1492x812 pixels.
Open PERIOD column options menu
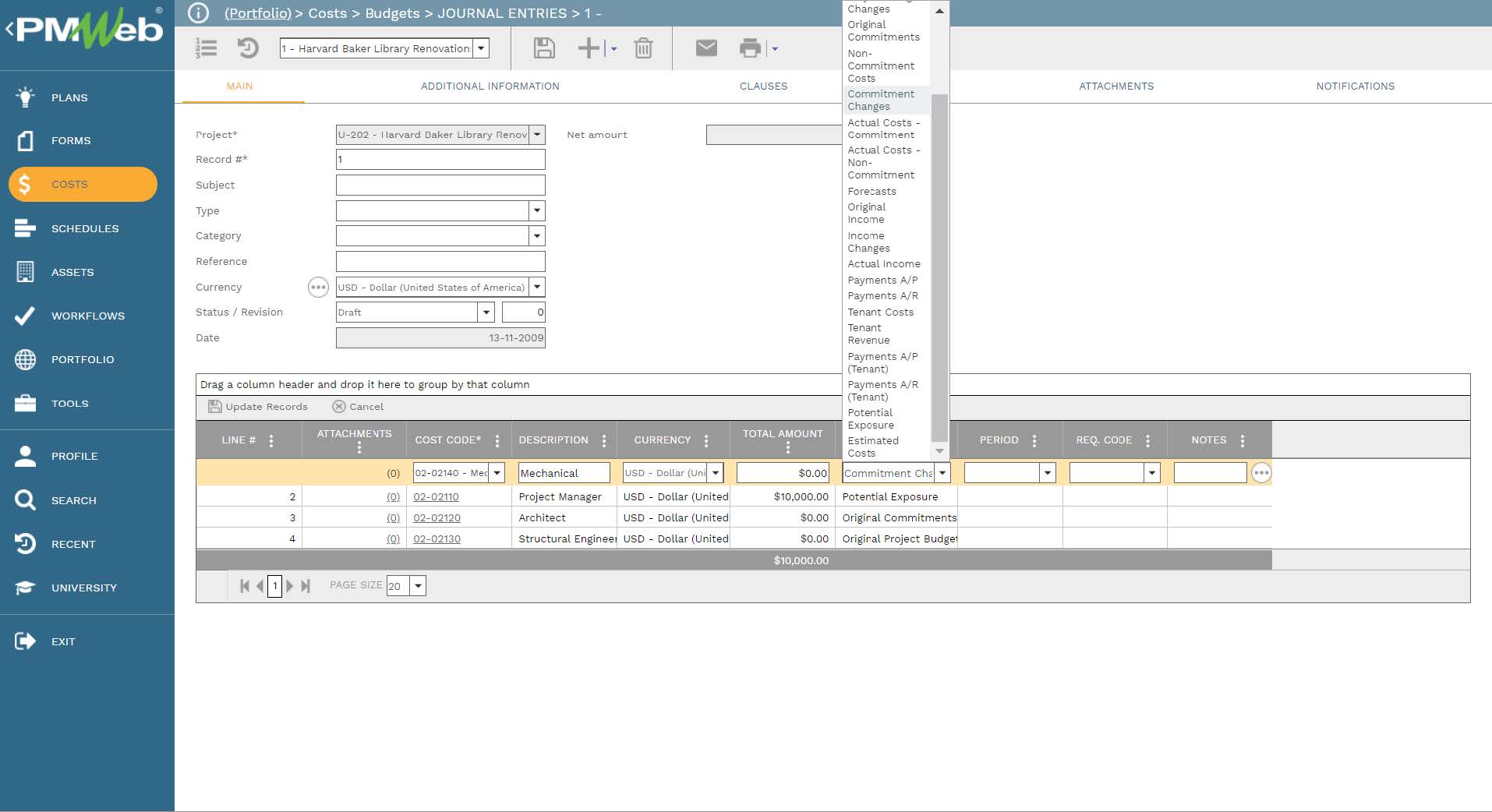click(x=1034, y=440)
